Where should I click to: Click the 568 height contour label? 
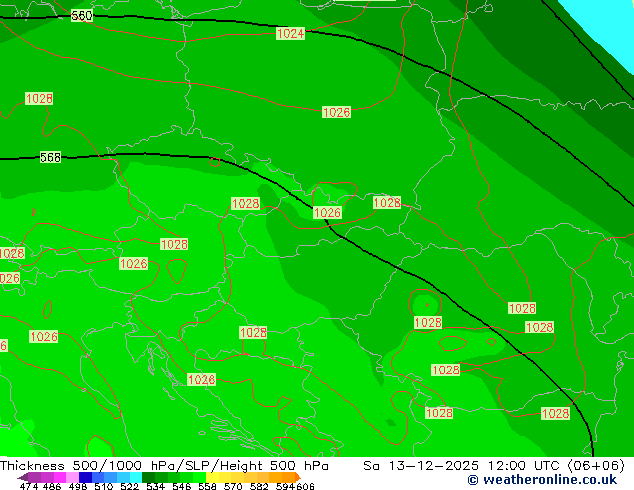coord(50,157)
